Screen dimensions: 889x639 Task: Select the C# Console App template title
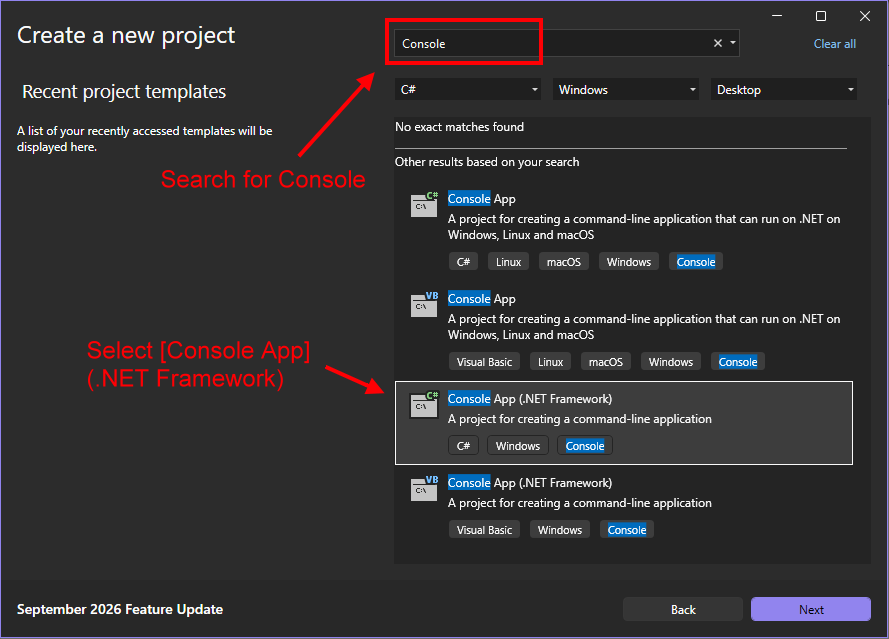tap(481, 199)
